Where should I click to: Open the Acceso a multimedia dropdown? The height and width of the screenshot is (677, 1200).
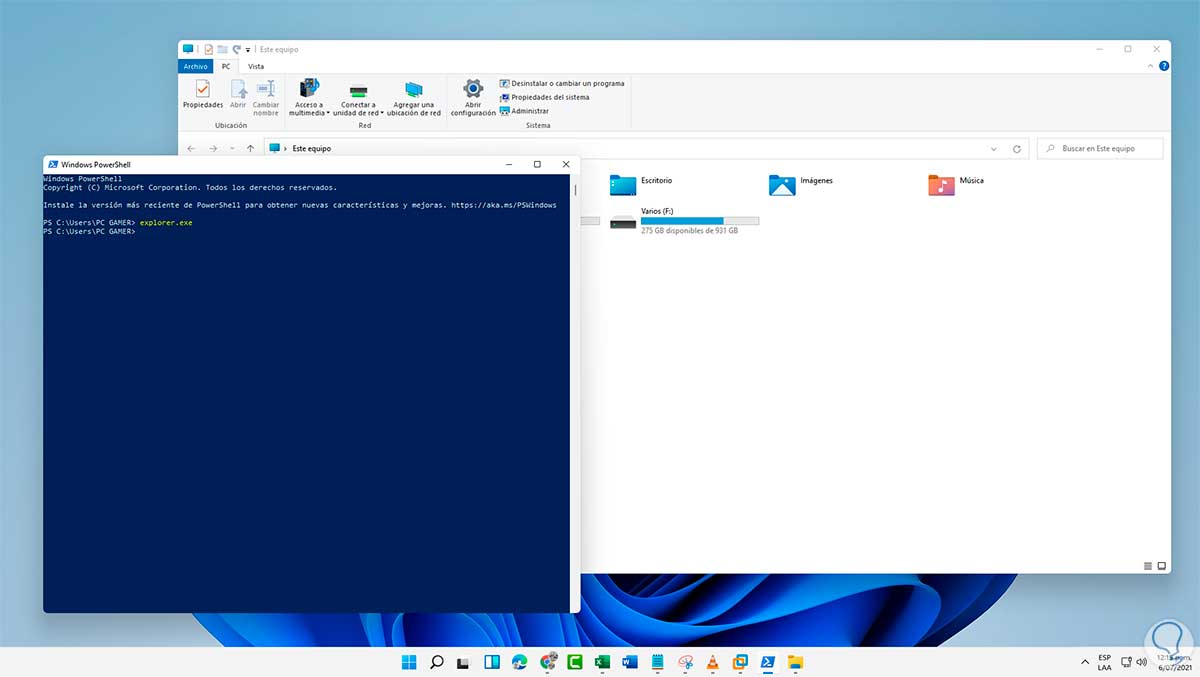coord(309,98)
